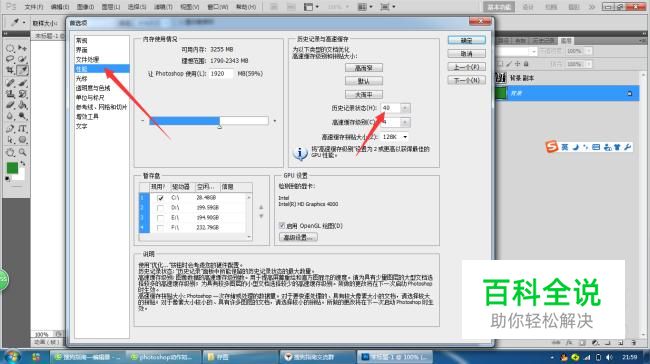Enable scratch disk F:\ checkbox
650x364 pixels.
point(160,228)
